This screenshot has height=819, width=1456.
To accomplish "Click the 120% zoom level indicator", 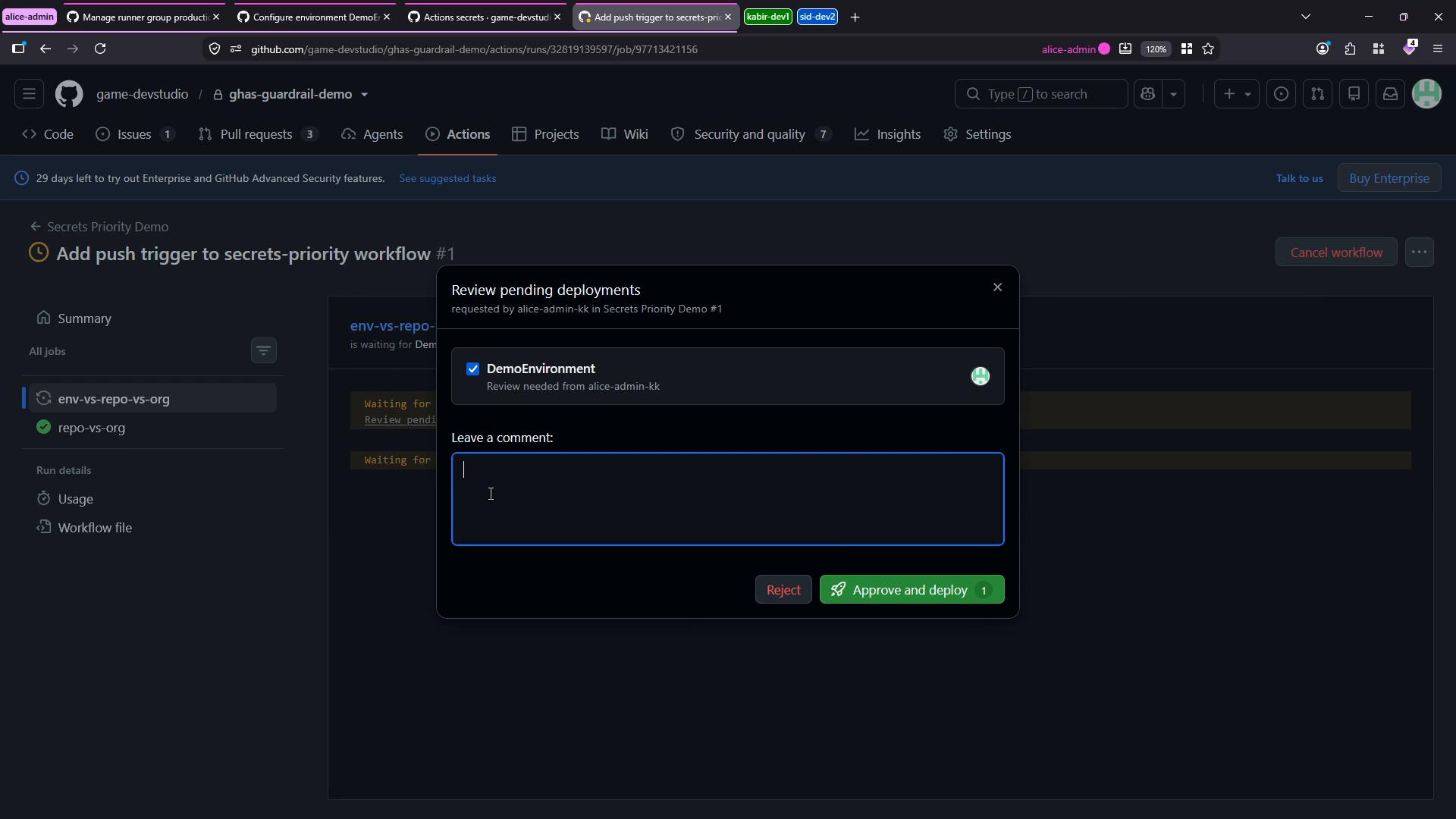I will pos(1156,49).
